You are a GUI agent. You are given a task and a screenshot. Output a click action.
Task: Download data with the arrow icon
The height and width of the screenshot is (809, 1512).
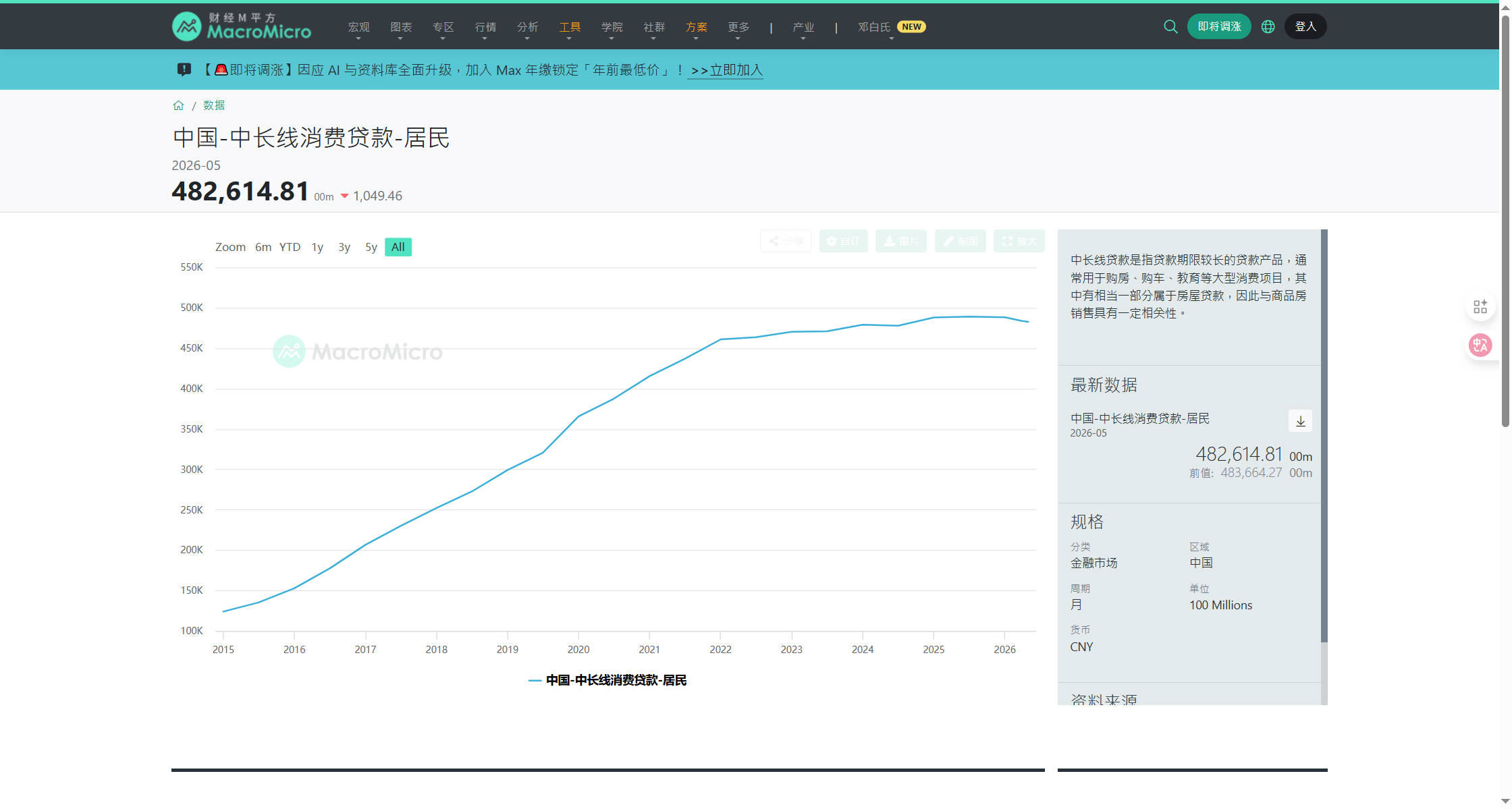point(1300,421)
